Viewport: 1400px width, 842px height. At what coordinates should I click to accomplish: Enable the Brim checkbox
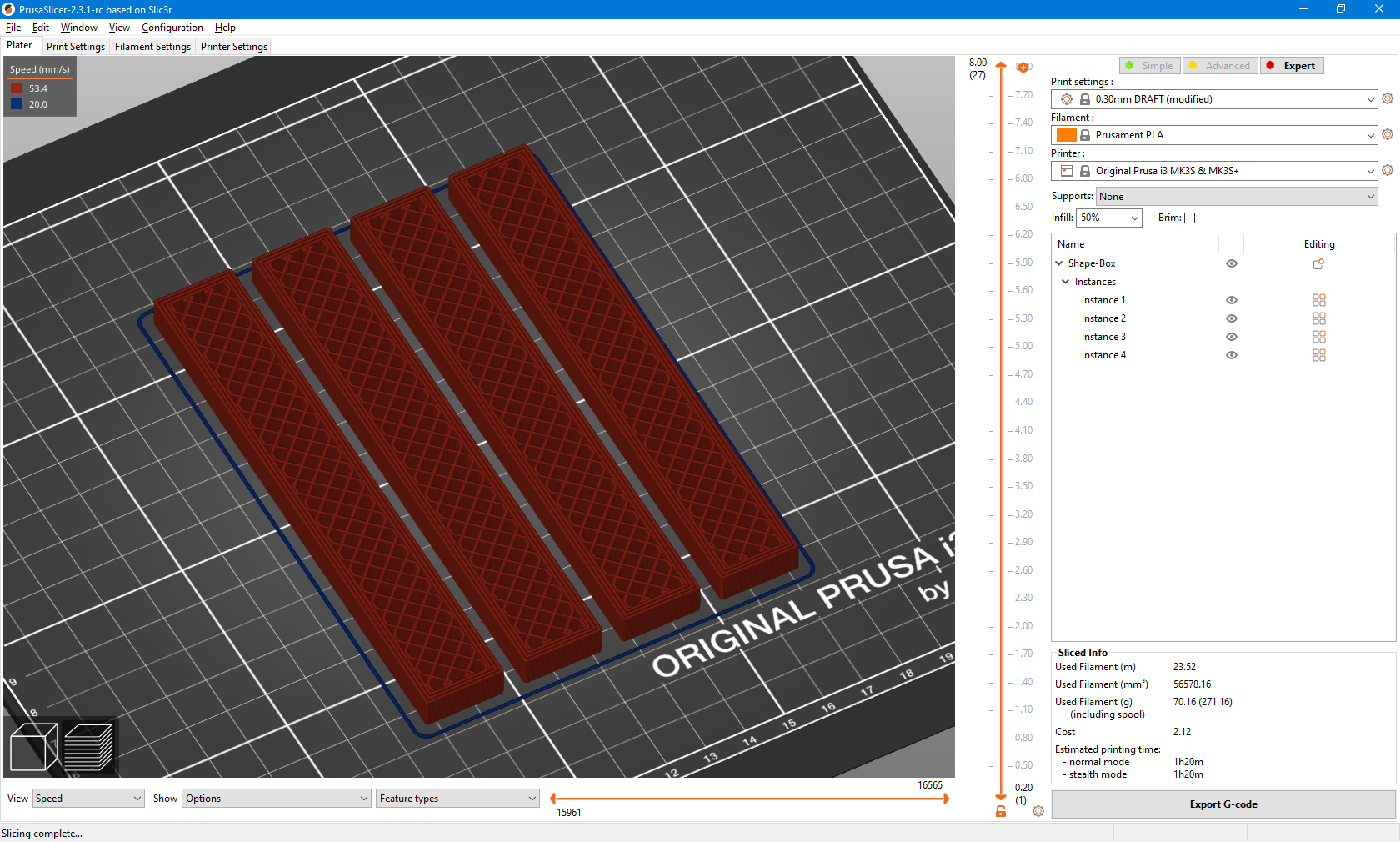1190,218
